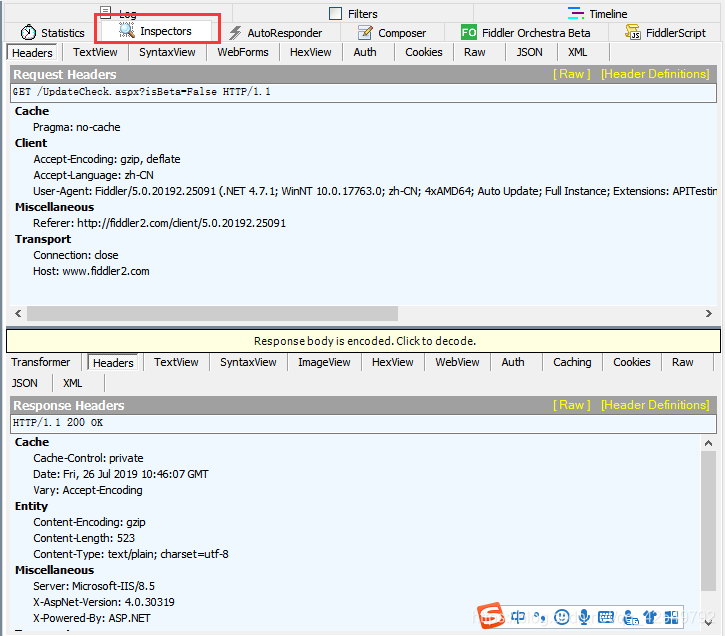Image resolution: width=725 pixels, height=636 pixels.
Task: Click the Inspectors magnifier icon
Action: (x=126, y=30)
